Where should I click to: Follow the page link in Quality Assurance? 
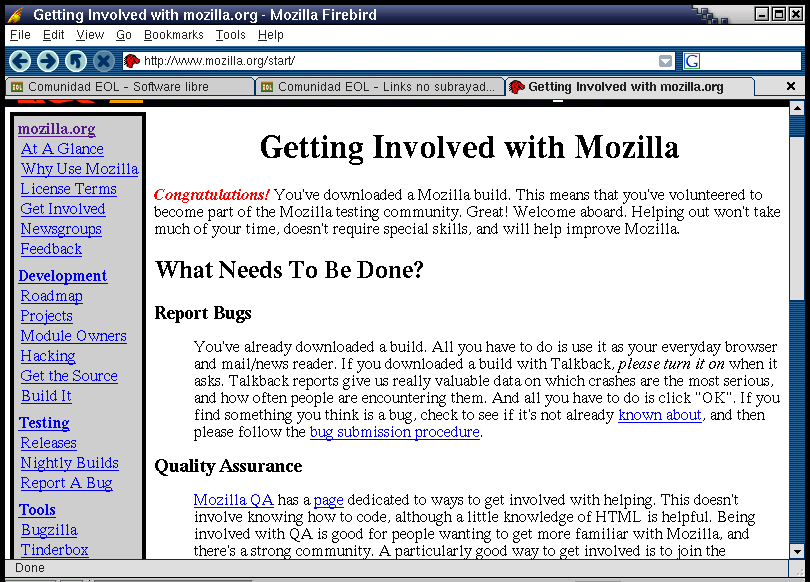click(329, 500)
